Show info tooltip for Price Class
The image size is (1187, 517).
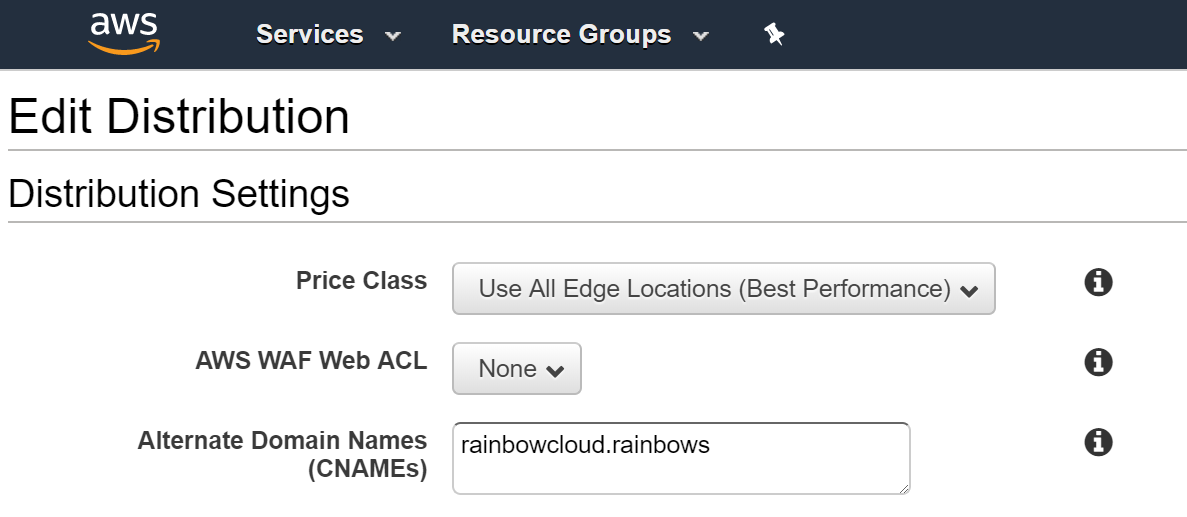[x=1098, y=282]
